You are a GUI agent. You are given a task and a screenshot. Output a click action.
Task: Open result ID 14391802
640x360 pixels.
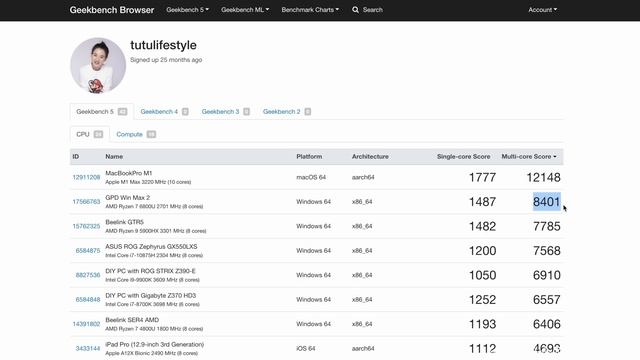click(x=86, y=324)
